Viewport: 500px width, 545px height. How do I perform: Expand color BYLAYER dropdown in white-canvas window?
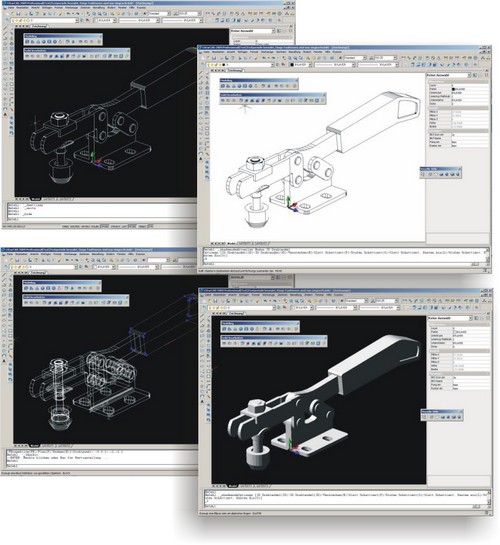[310, 65]
